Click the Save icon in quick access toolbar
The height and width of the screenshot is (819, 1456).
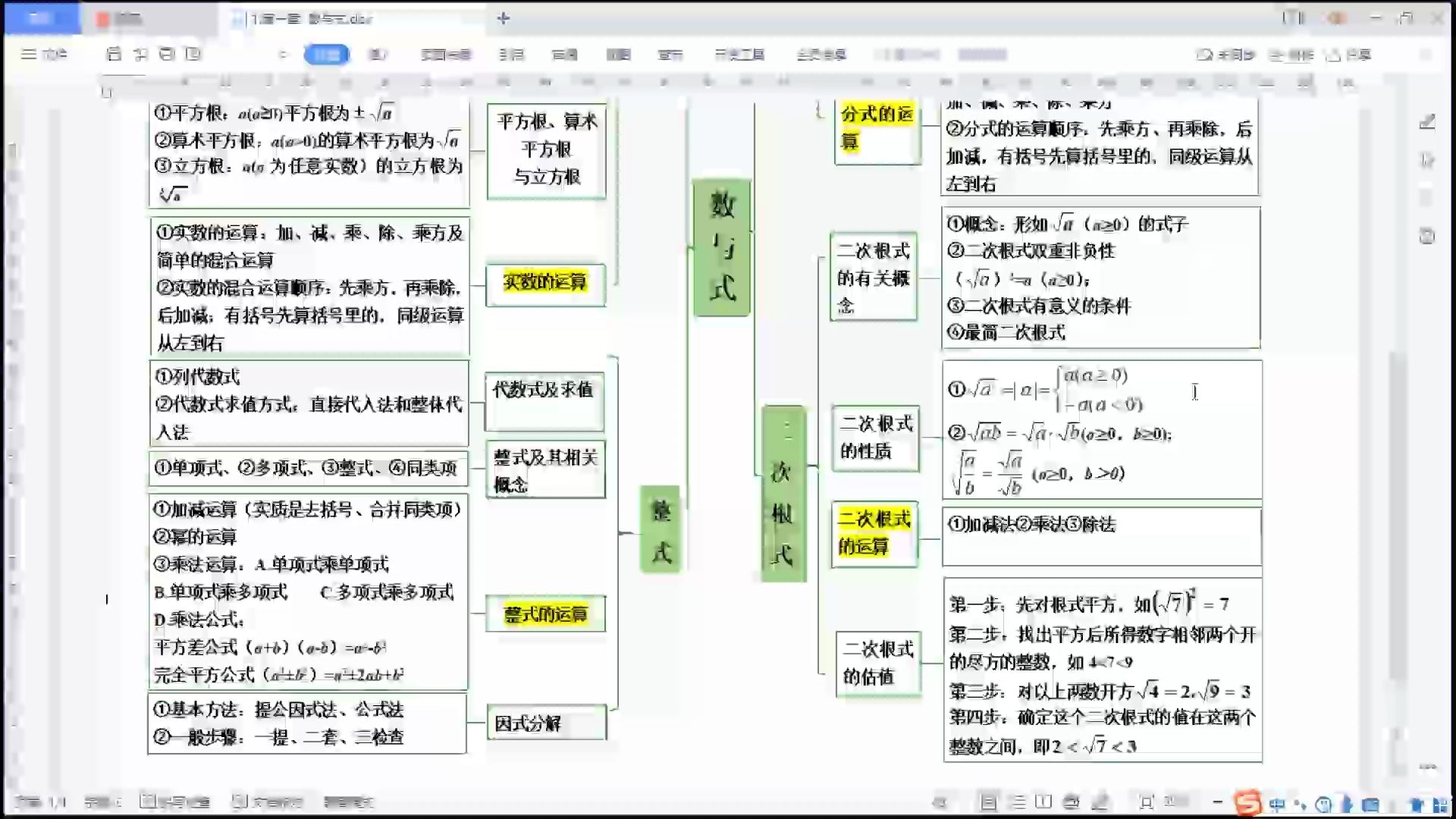point(114,54)
